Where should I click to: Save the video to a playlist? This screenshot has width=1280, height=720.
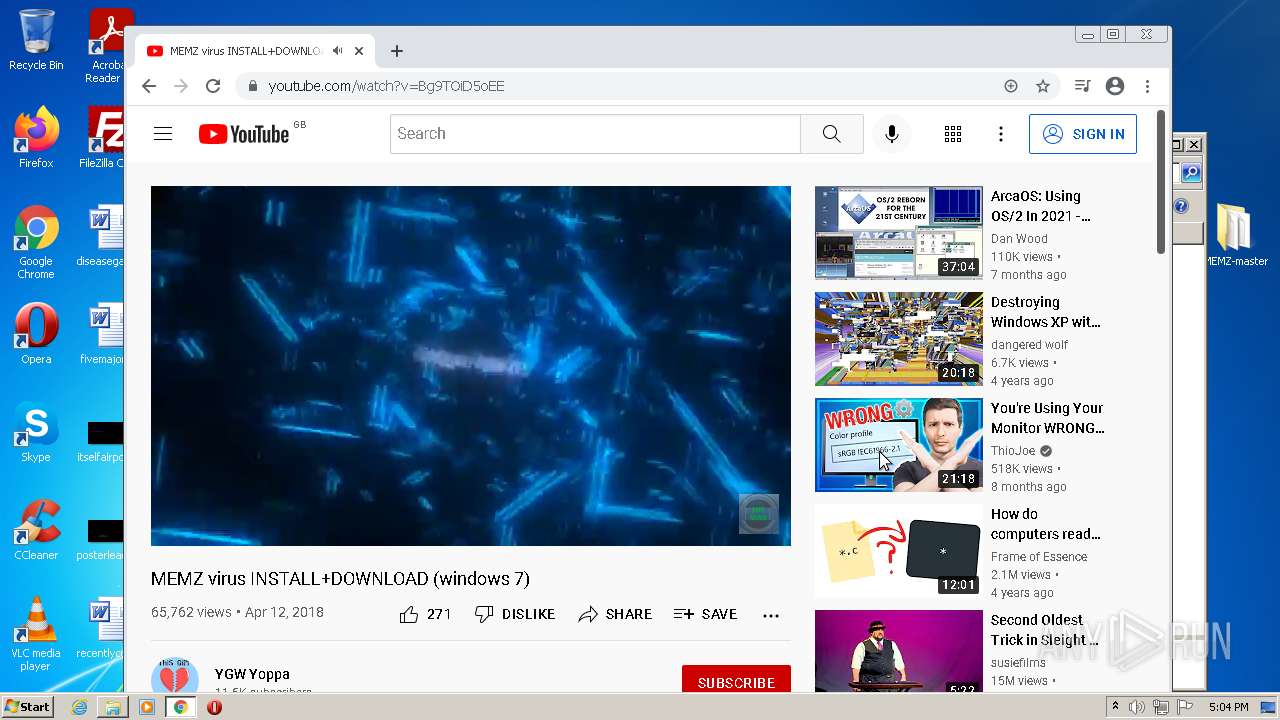705,614
